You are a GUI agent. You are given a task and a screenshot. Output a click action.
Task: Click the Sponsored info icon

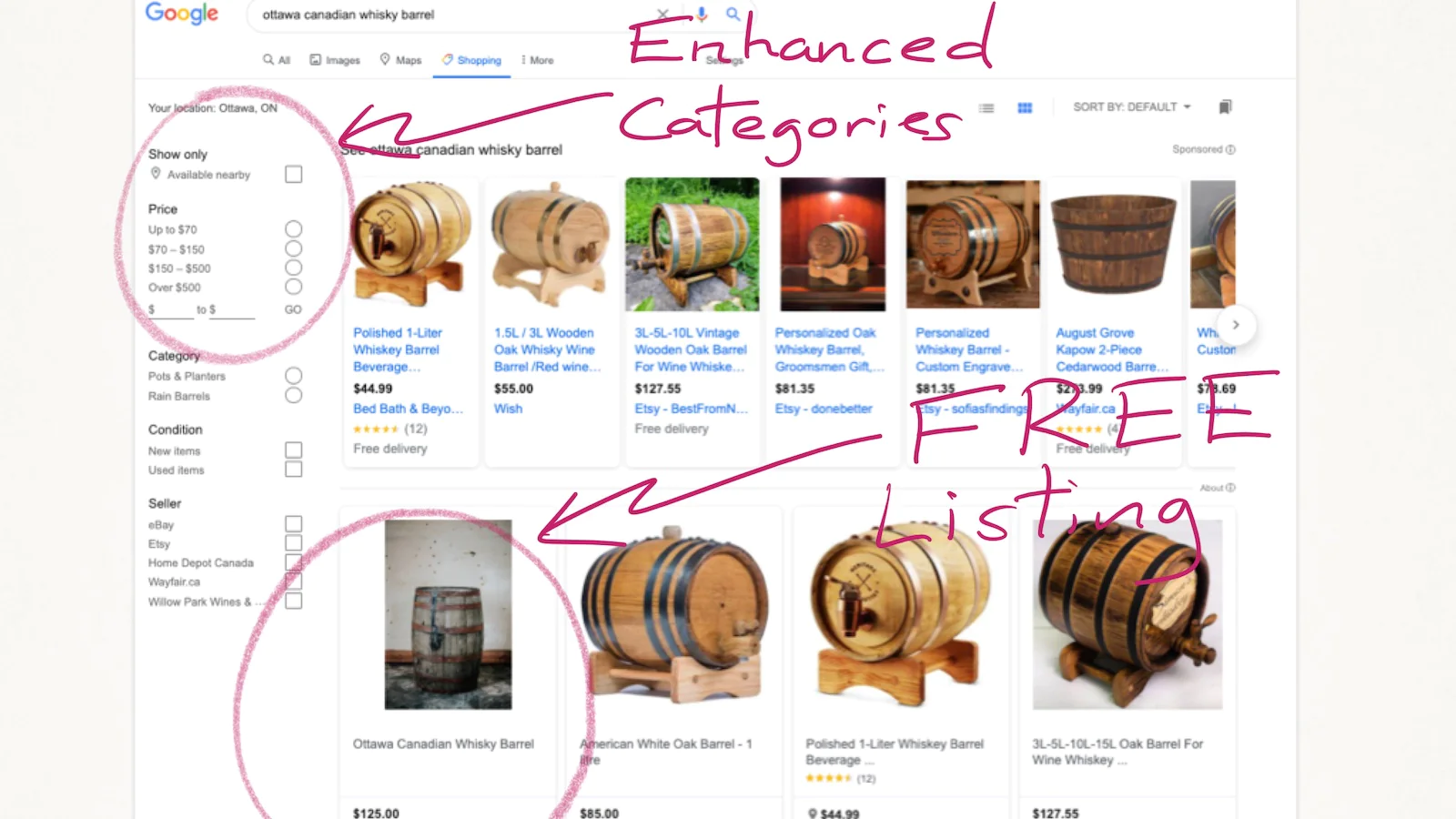(1230, 149)
